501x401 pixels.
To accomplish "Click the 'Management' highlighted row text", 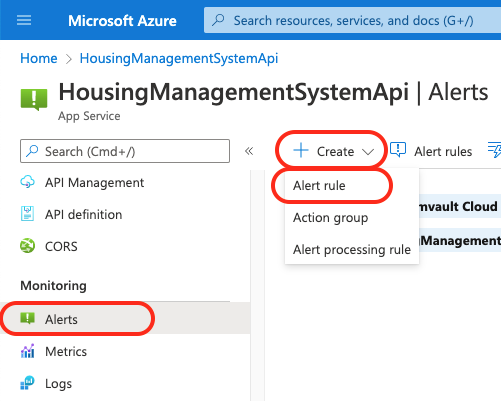I will (x=460, y=240).
